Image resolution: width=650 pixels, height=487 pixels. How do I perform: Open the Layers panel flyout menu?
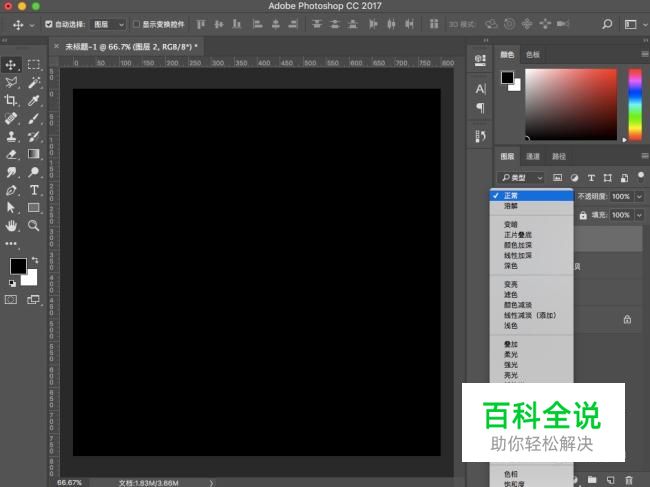[645, 156]
